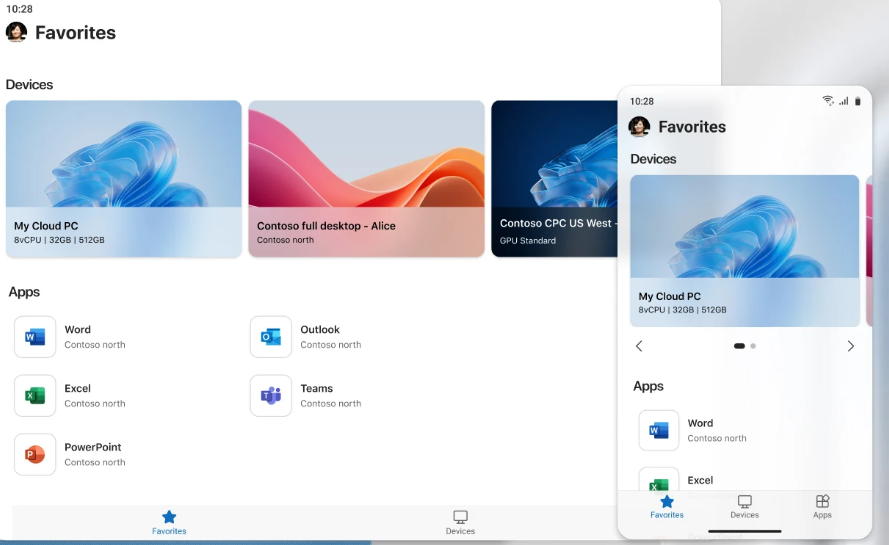
Task: Click PowerPoint label in tablet apps list
Action: point(93,447)
